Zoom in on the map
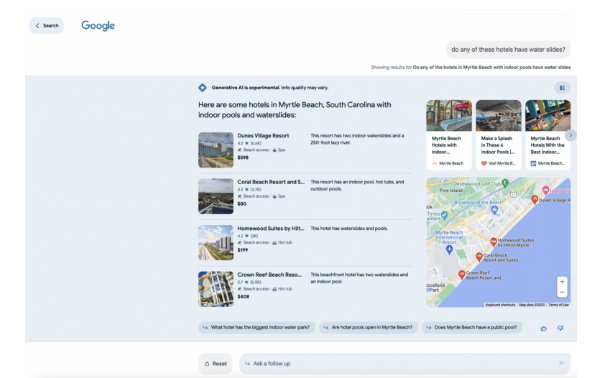Viewport: 589px width, 378px height. click(562, 281)
